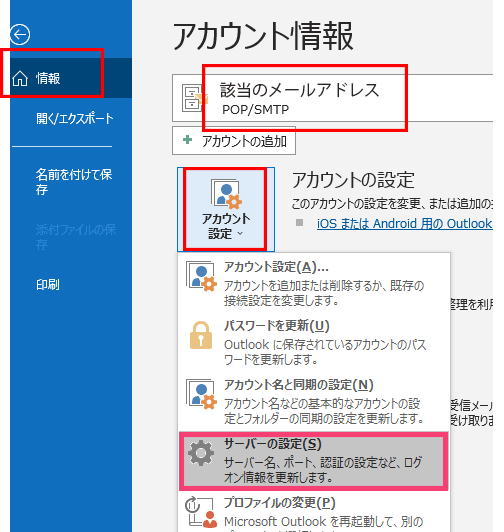Click the person-with-gear icon on the アカウント設定 button
Viewport: 504px width, 532px height.
pyautogui.click(x=226, y=194)
